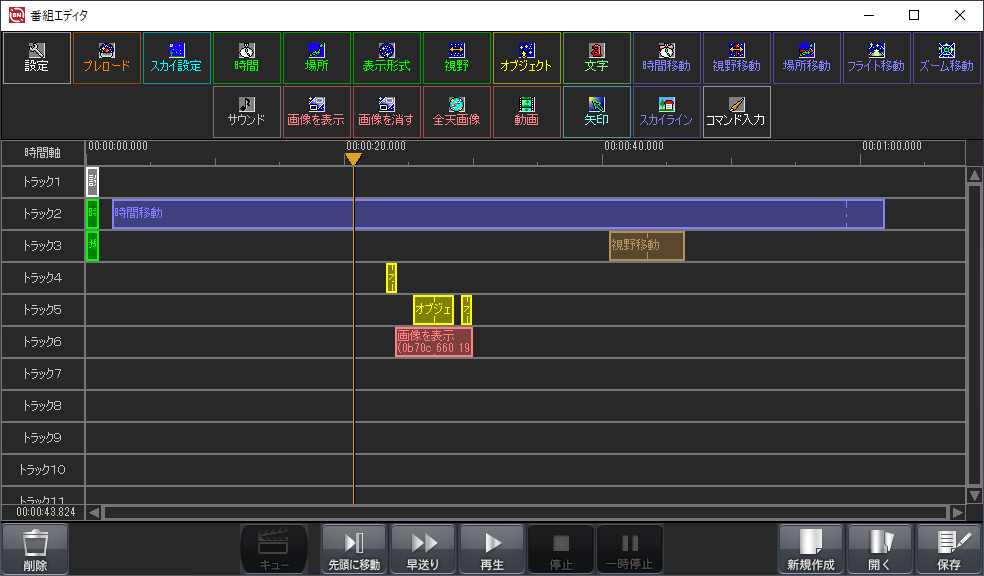Select the プレロード preload tool

[107, 58]
